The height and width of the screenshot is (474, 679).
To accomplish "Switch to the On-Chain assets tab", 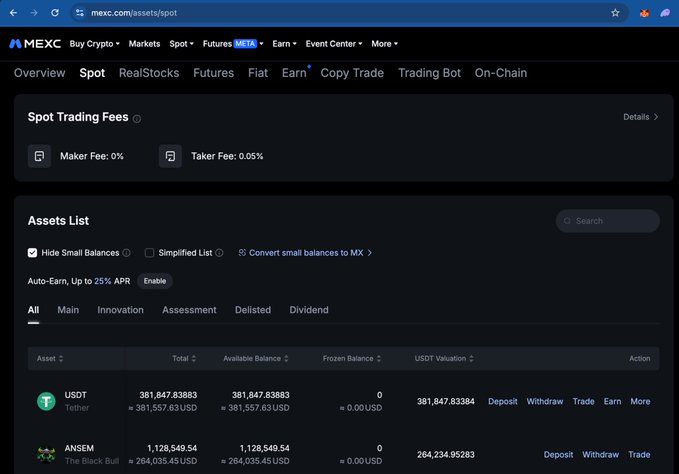I will pyautogui.click(x=501, y=73).
